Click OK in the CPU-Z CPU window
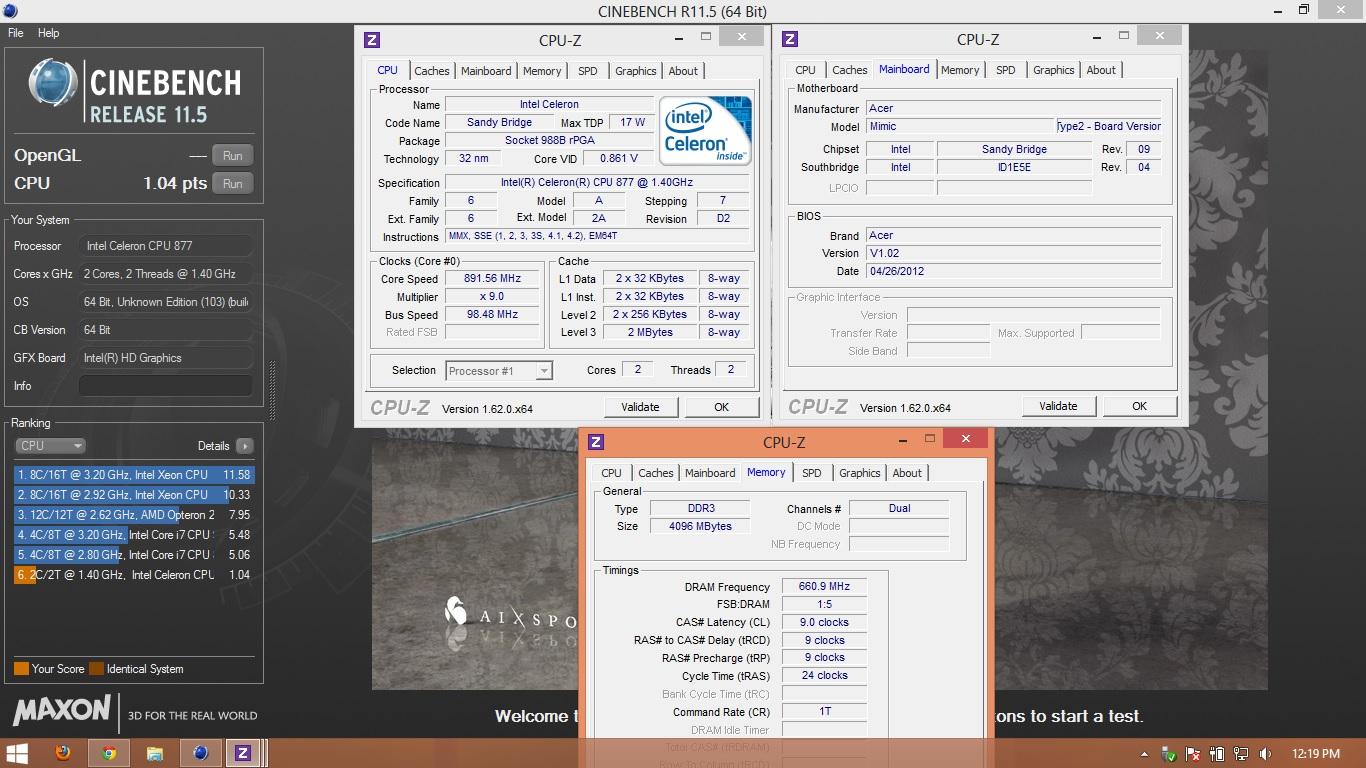The height and width of the screenshot is (768, 1366). point(721,407)
